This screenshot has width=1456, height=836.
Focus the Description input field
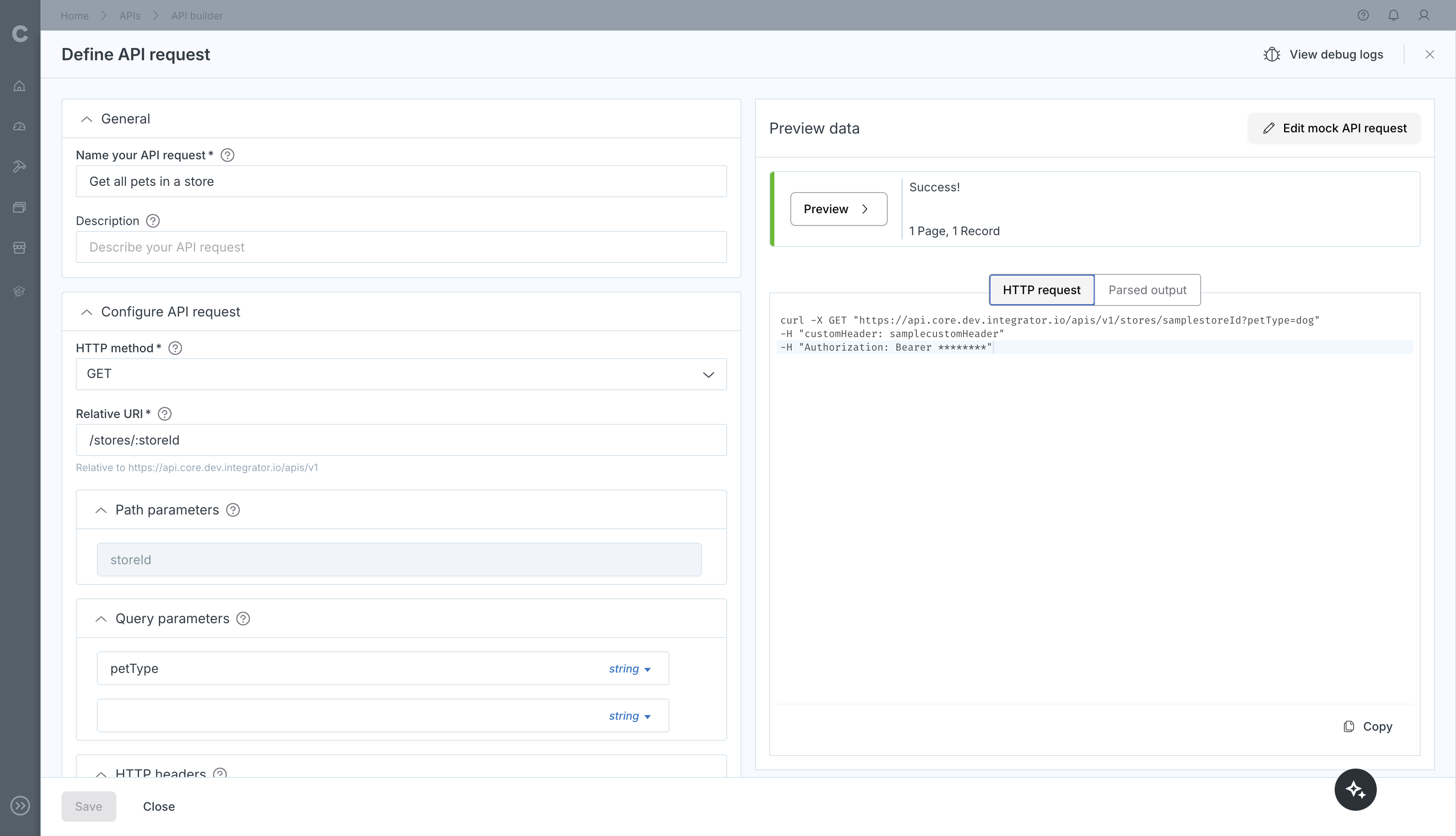(x=401, y=247)
